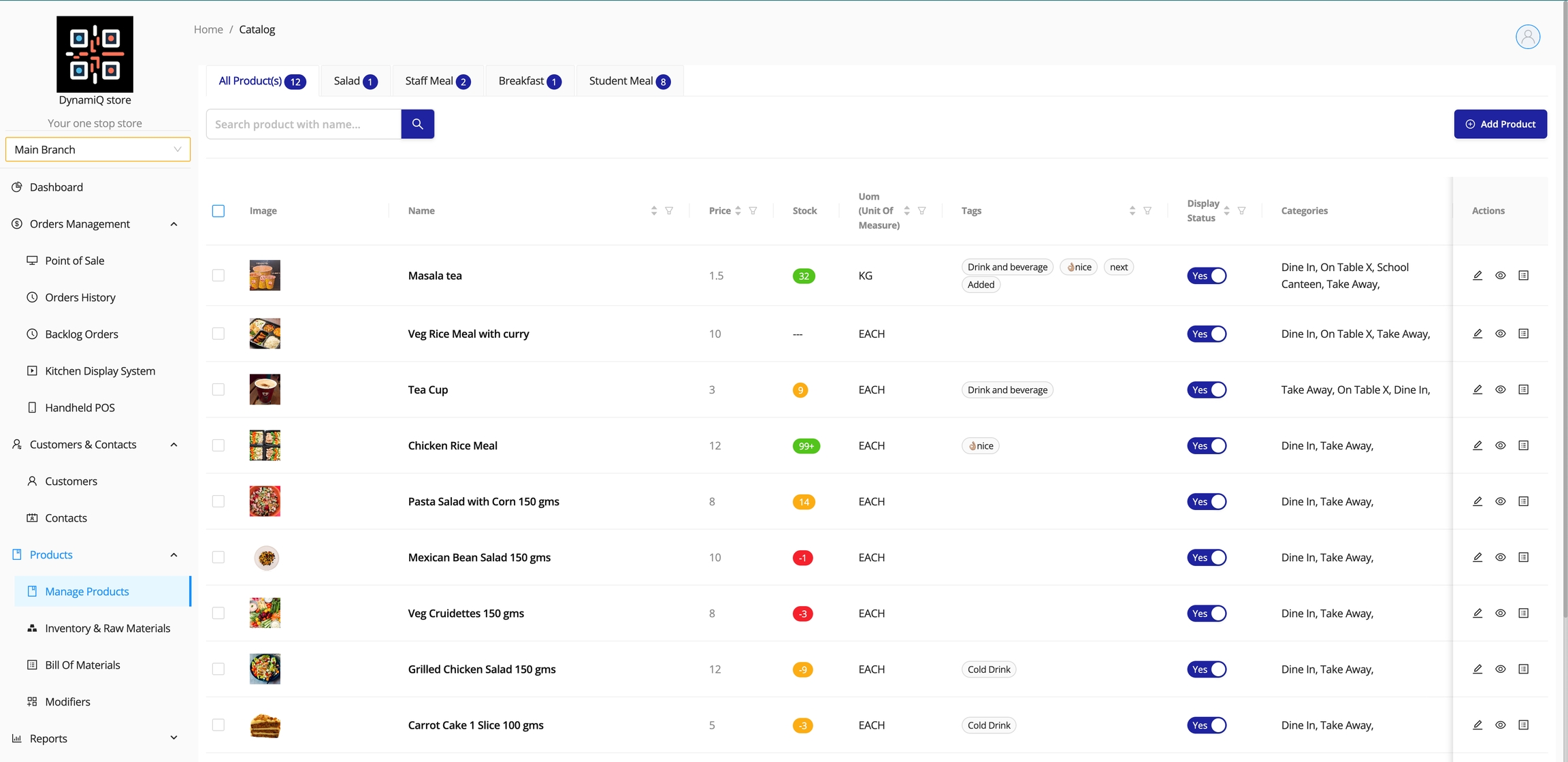Image resolution: width=1568 pixels, height=762 pixels.
Task: Open details list icon for Chicken Rice Meal
Action: (1524, 445)
